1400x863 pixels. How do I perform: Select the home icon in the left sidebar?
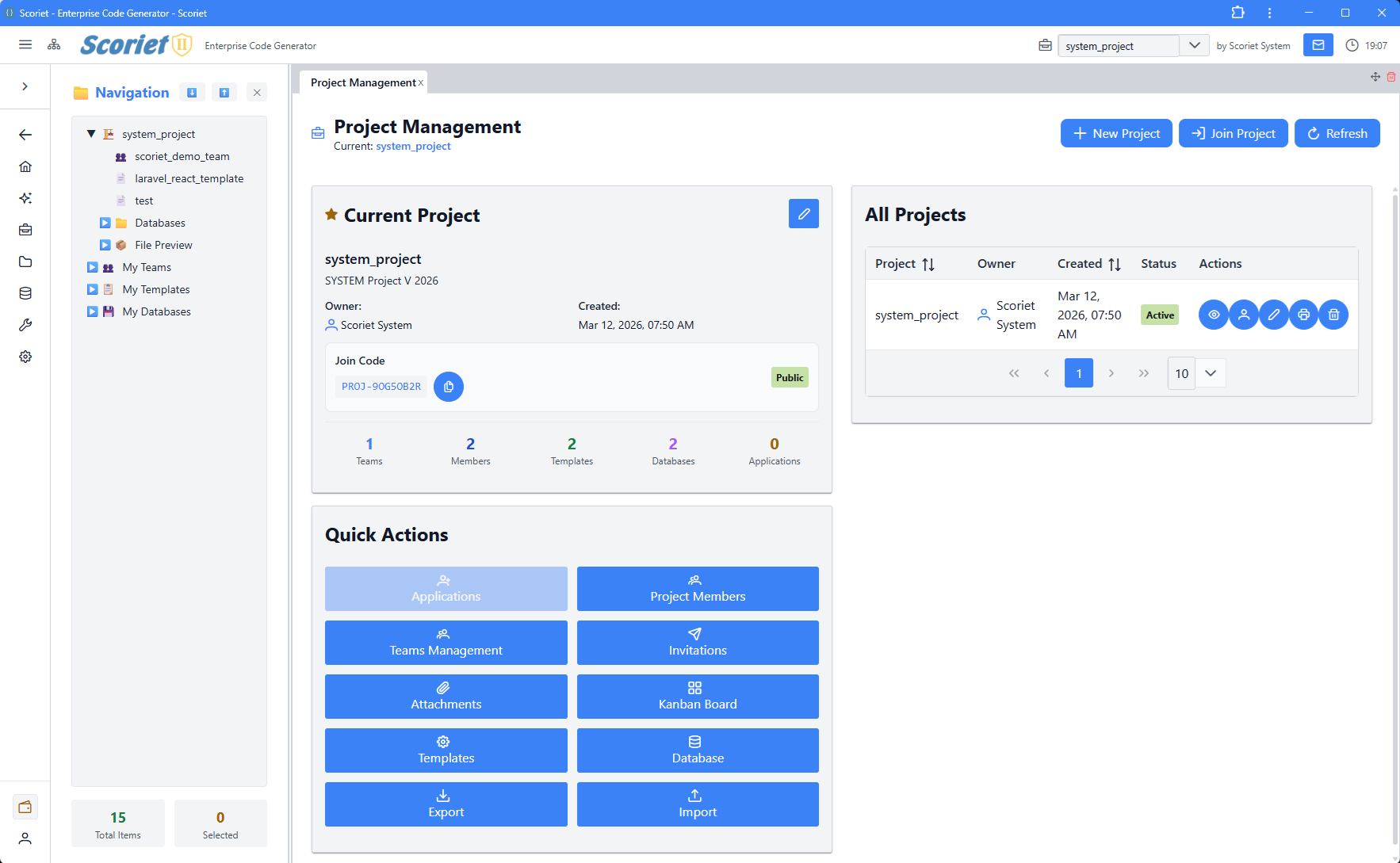(x=25, y=166)
